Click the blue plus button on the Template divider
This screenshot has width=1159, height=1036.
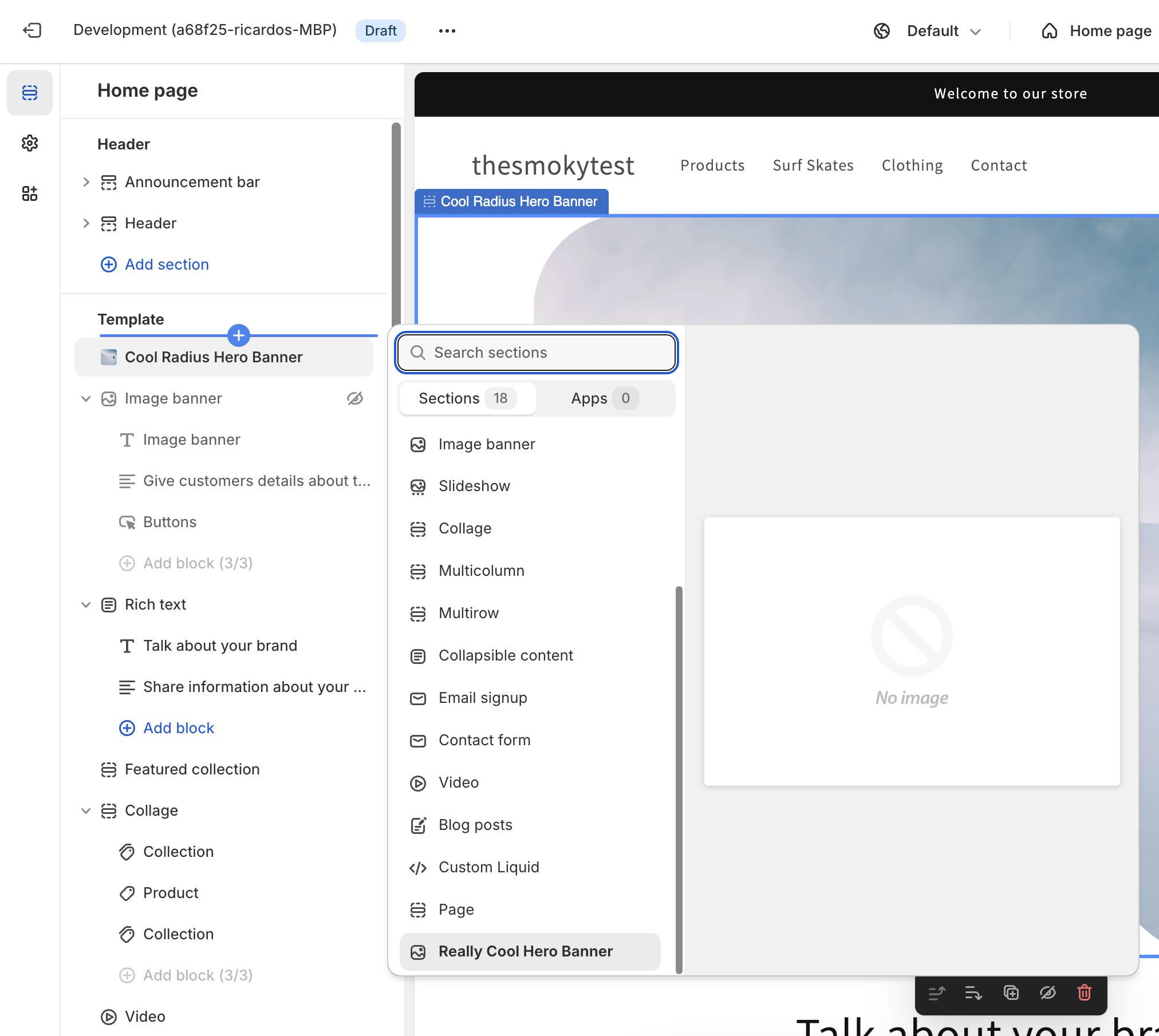238,336
